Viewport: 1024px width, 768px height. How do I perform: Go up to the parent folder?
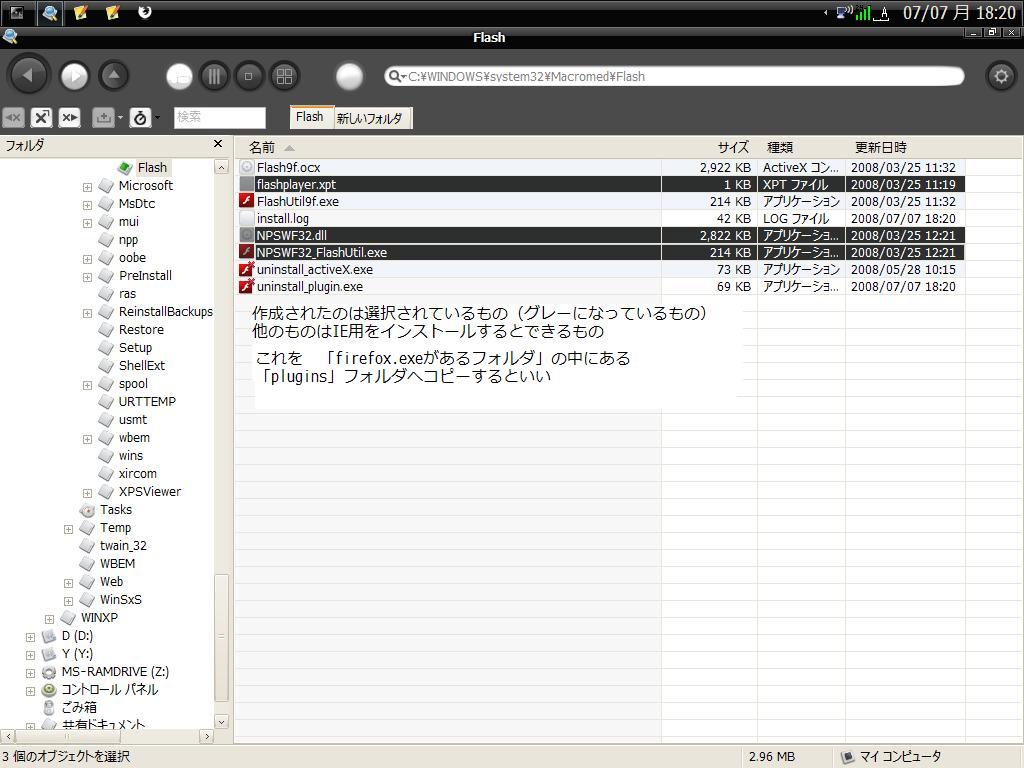coord(114,76)
